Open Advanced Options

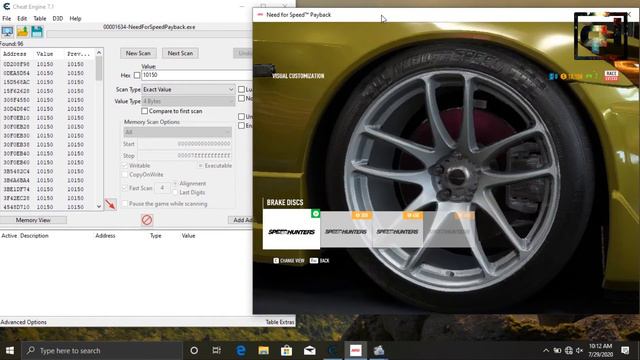click(24, 322)
